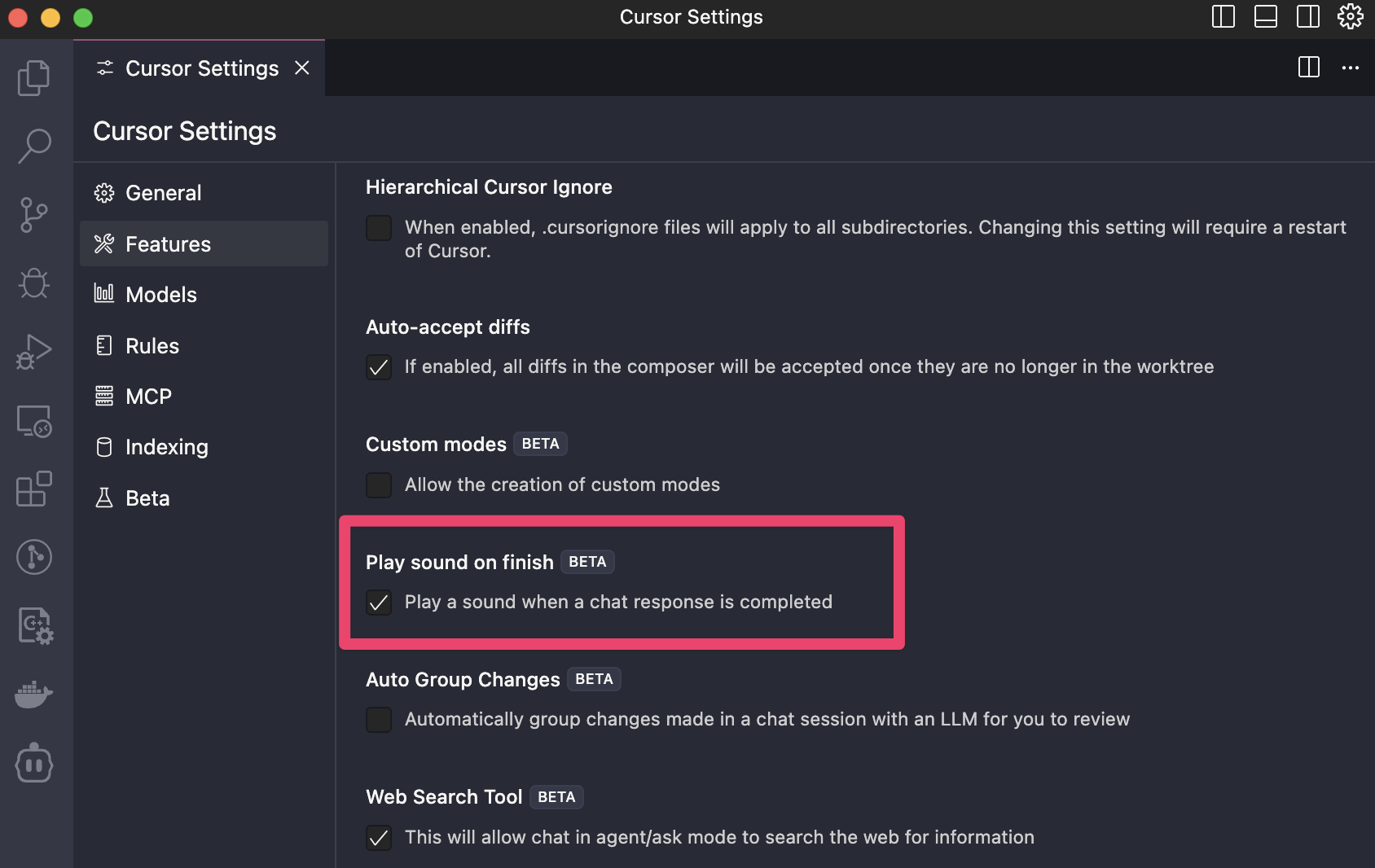Open the file settings gear icon in activity bar
The width and height of the screenshot is (1375, 868).
pos(35,626)
